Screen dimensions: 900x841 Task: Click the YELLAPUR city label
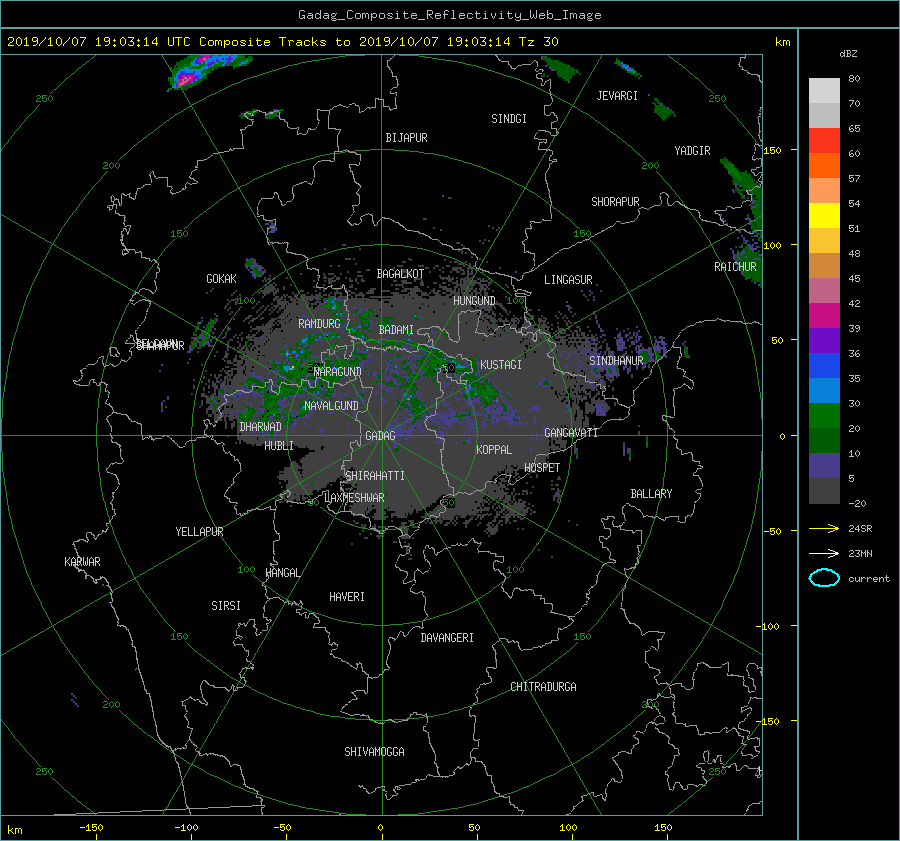pos(199,532)
